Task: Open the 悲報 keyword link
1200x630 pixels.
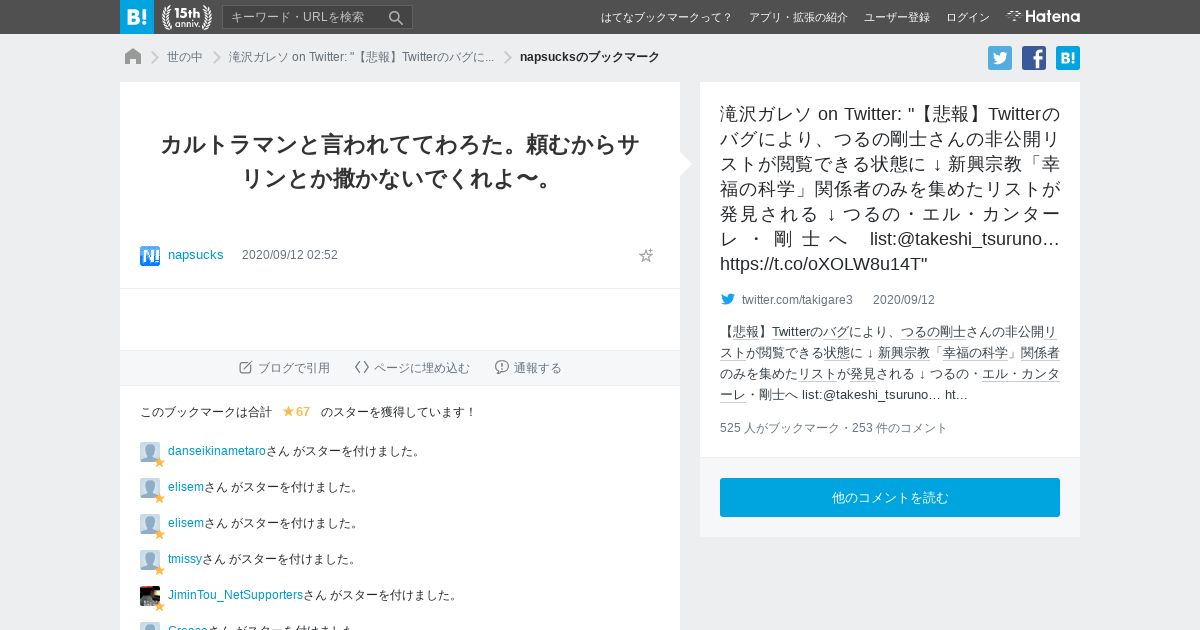Action: (746, 332)
